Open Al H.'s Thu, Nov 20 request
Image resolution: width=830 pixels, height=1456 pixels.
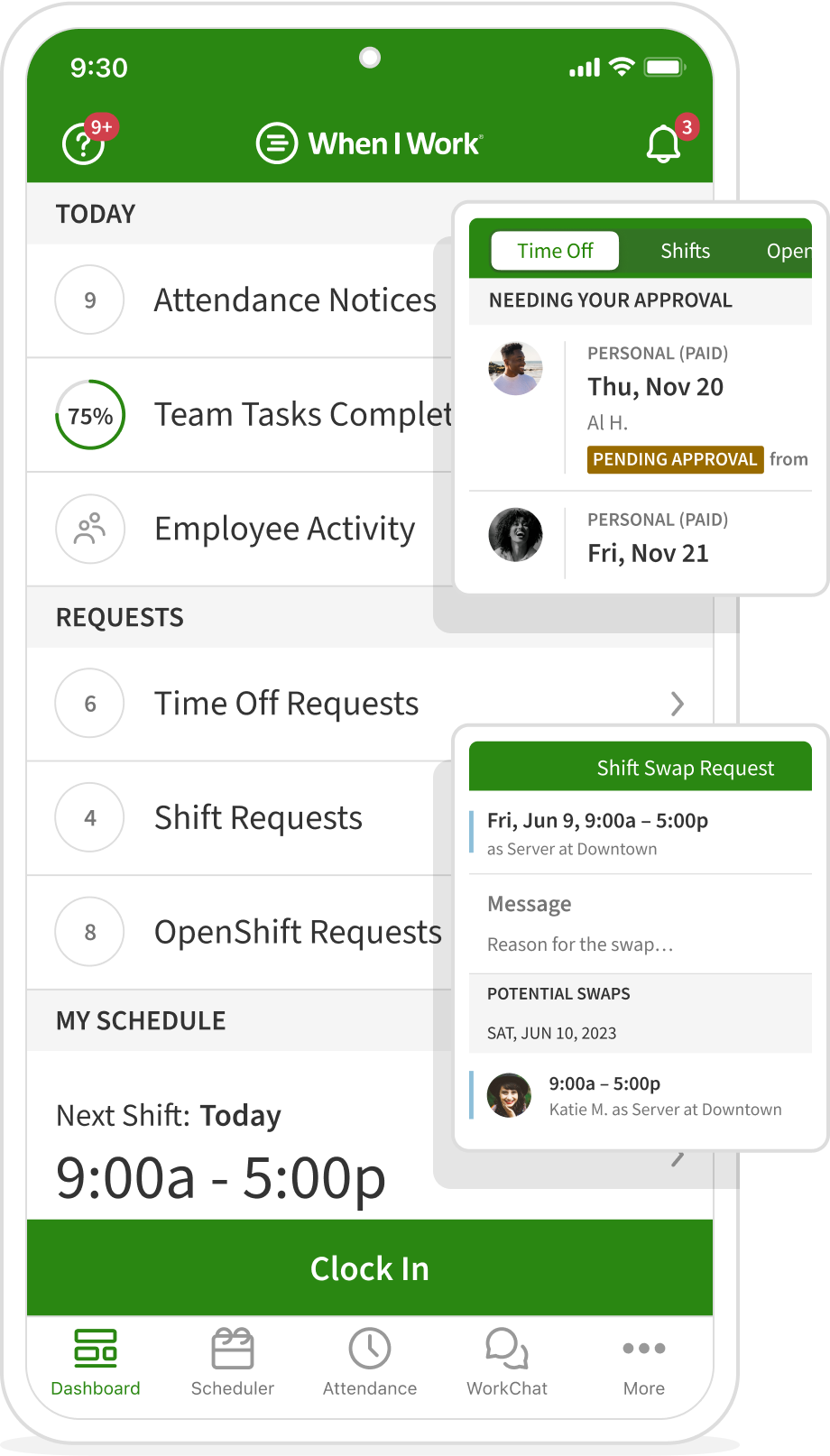coord(655,387)
